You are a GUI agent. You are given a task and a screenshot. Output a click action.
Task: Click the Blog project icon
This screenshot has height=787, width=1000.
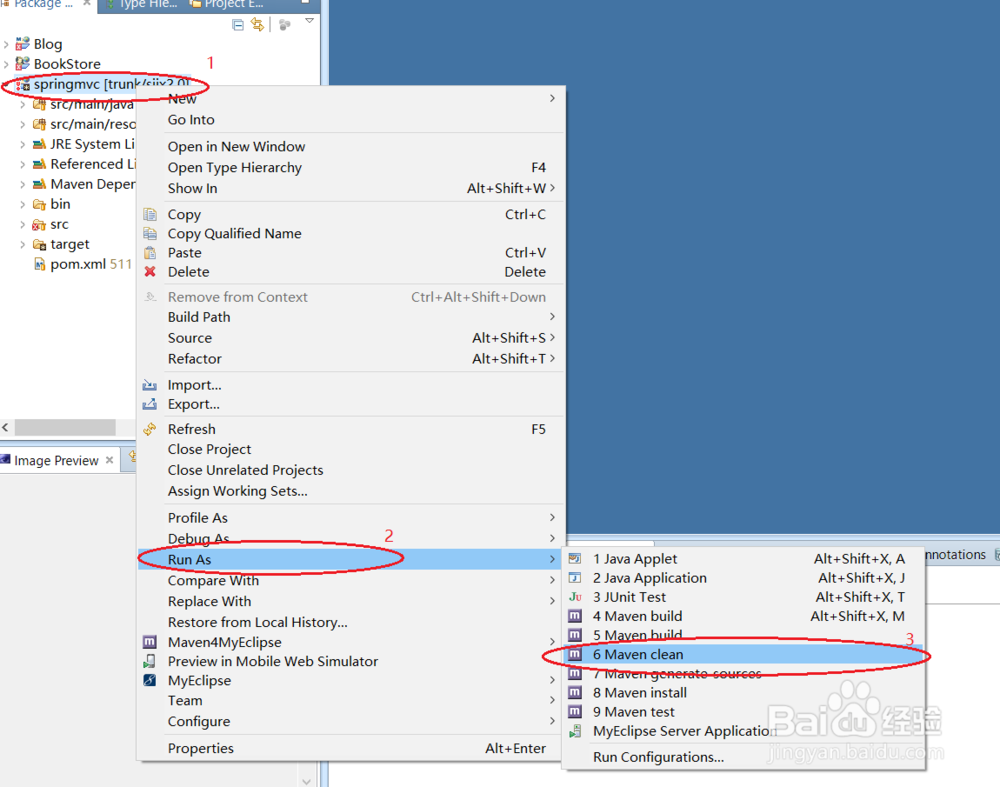[x=22, y=43]
